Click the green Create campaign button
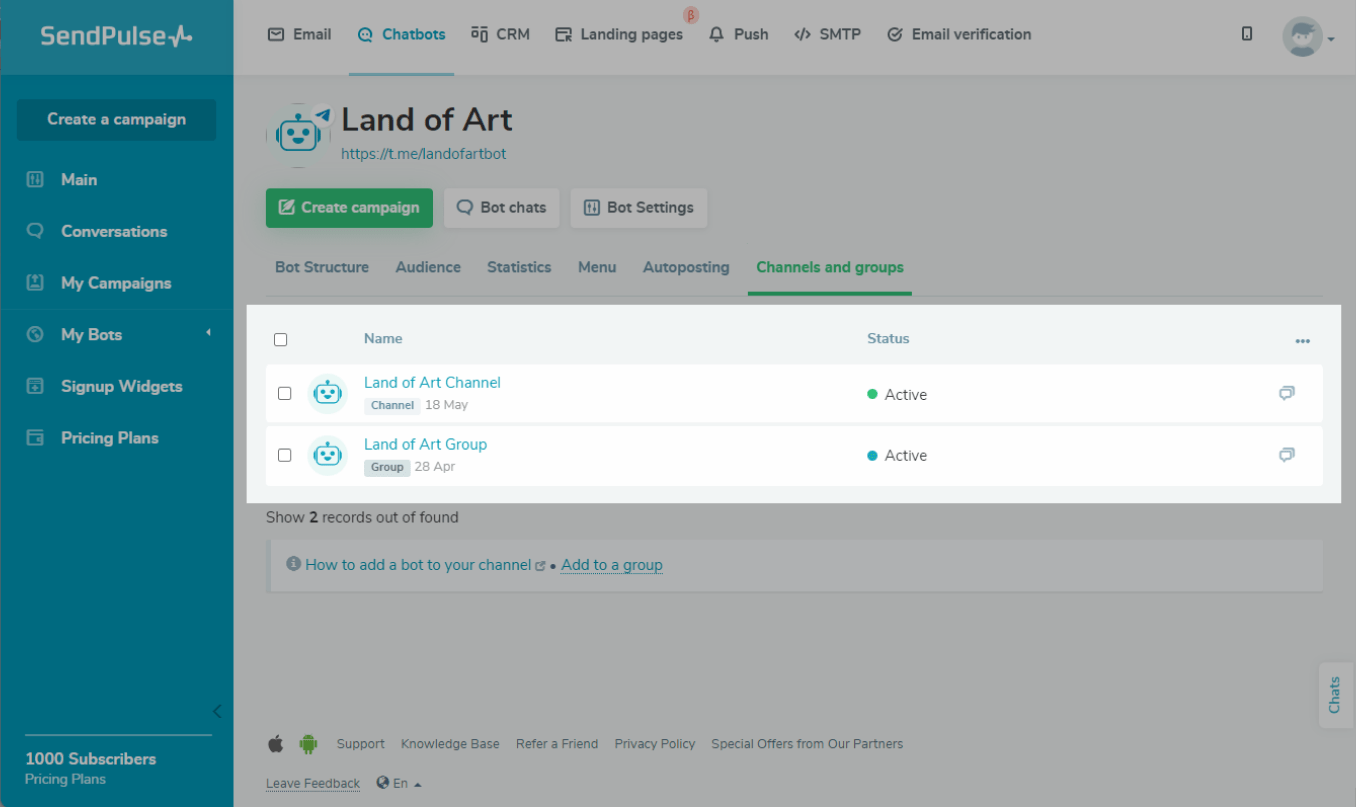The height and width of the screenshot is (807, 1356). [x=349, y=208]
